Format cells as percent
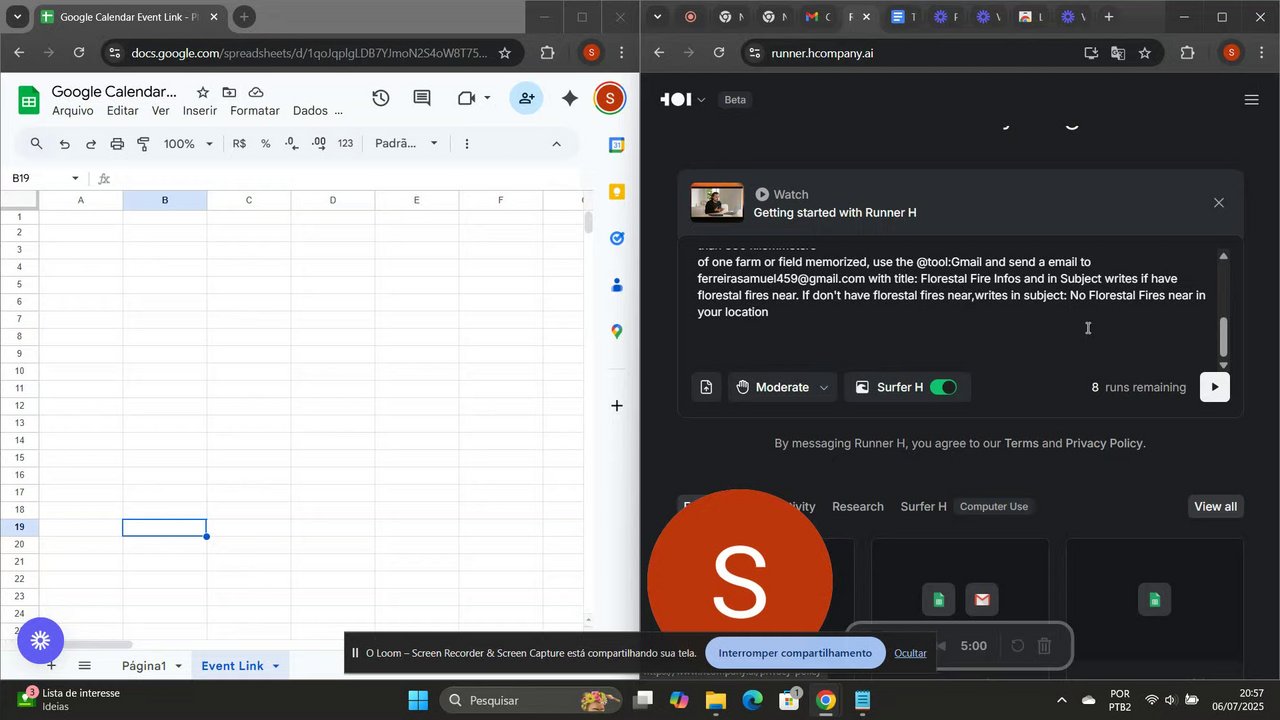 click(x=265, y=144)
